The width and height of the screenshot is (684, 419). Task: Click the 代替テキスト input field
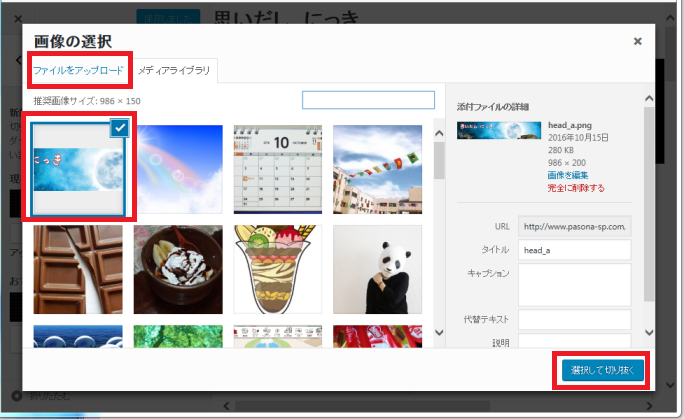[x=574, y=320]
